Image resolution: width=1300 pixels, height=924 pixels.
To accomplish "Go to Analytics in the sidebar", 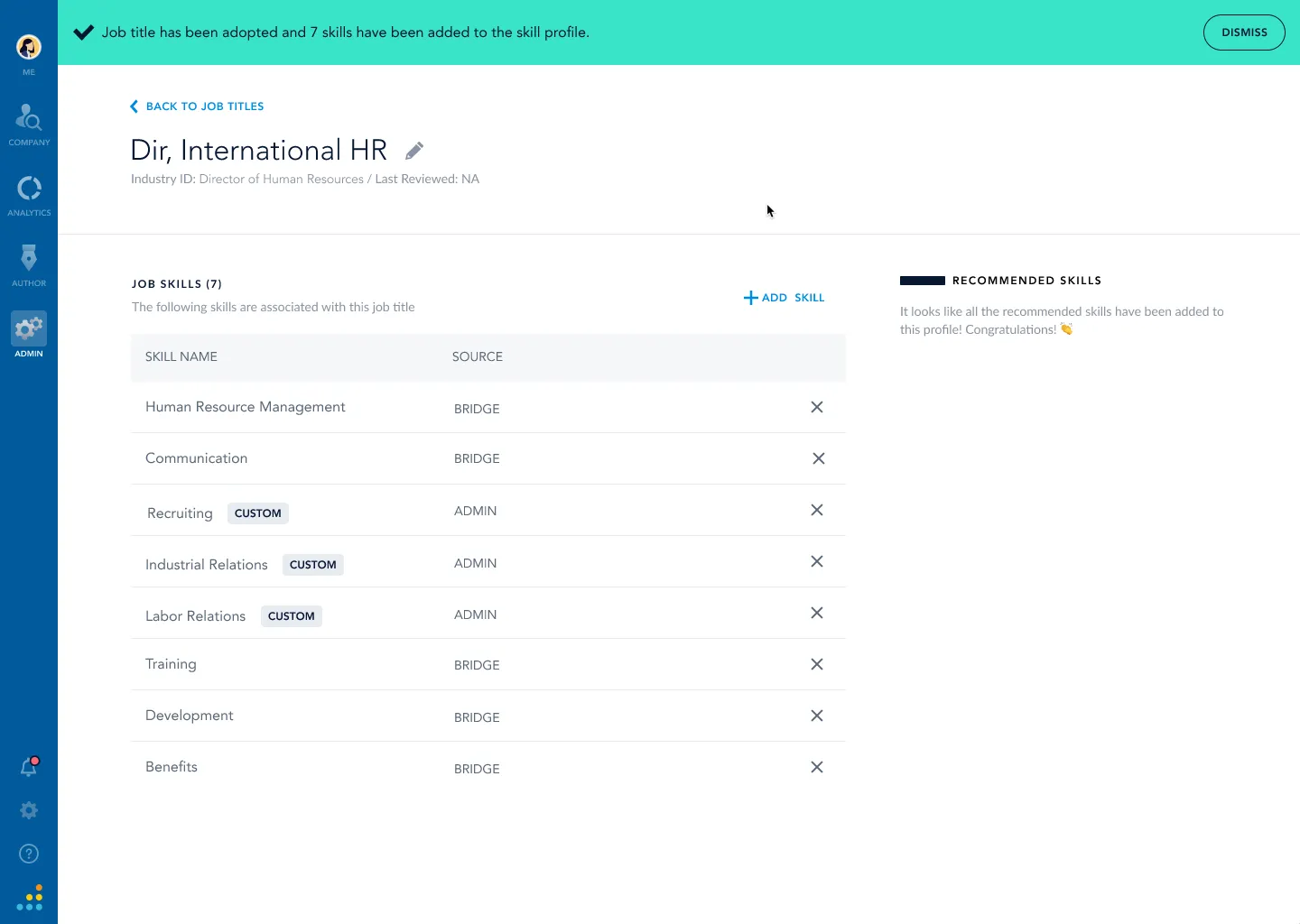I will (29, 195).
